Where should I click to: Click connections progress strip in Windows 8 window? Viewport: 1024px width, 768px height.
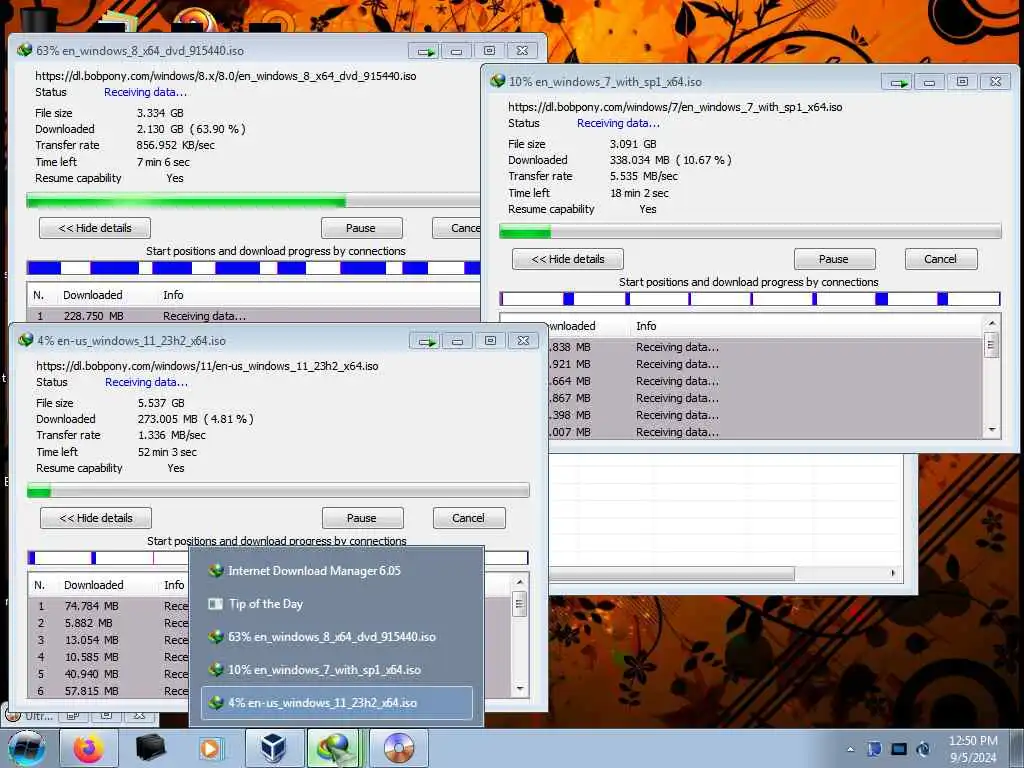(253, 268)
